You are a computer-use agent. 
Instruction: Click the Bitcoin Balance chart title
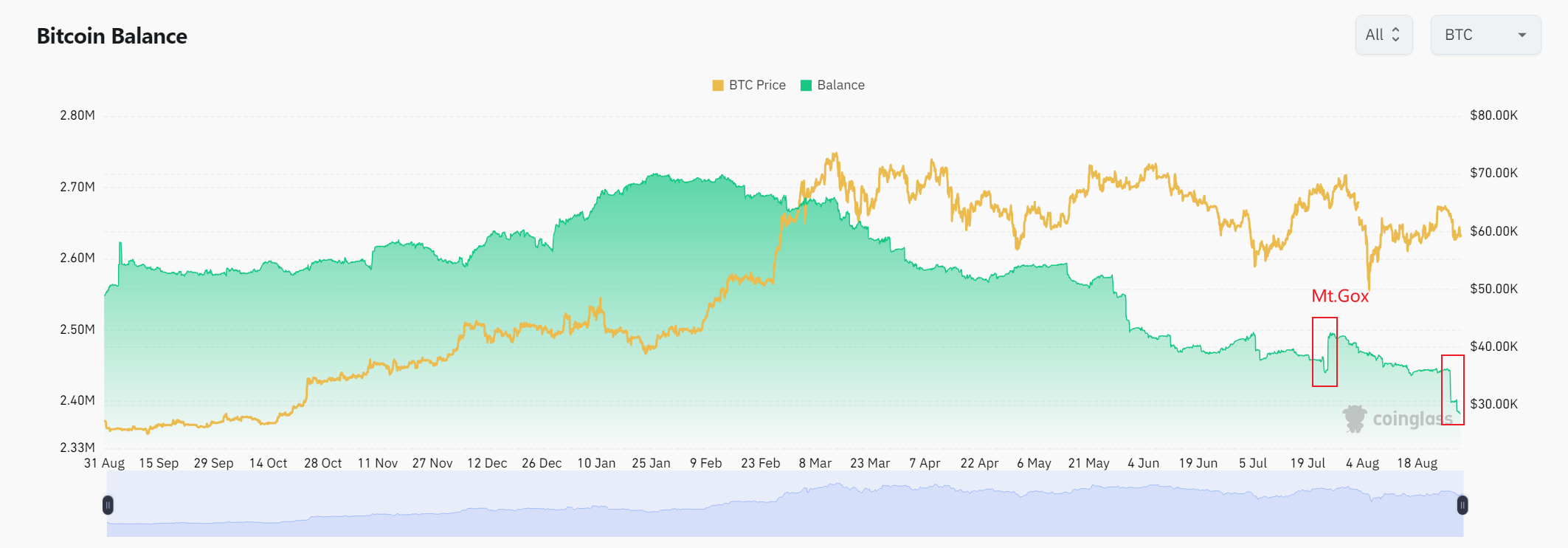(x=112, y=36)
